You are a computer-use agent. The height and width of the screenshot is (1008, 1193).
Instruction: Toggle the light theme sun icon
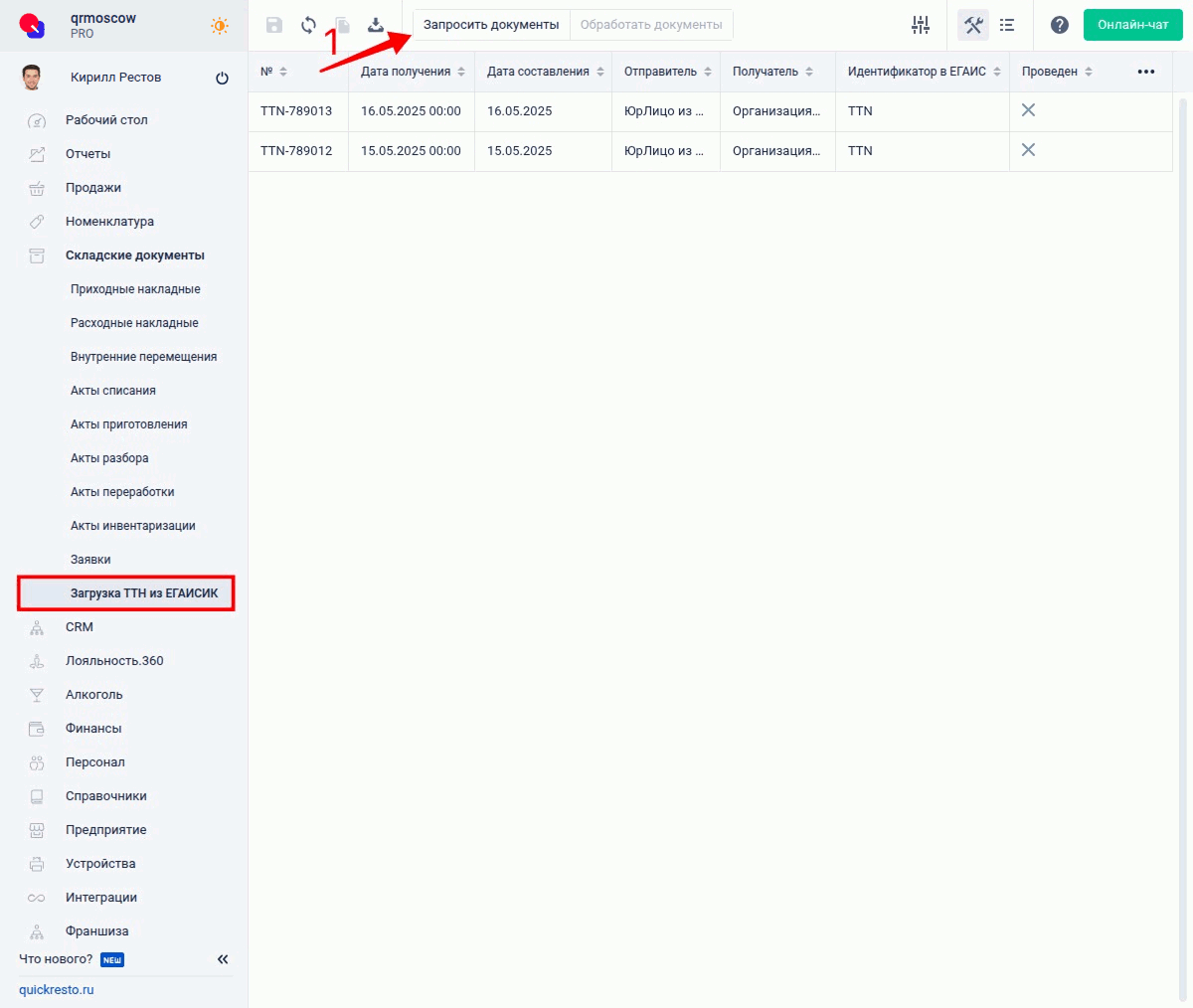coord(219,27)
